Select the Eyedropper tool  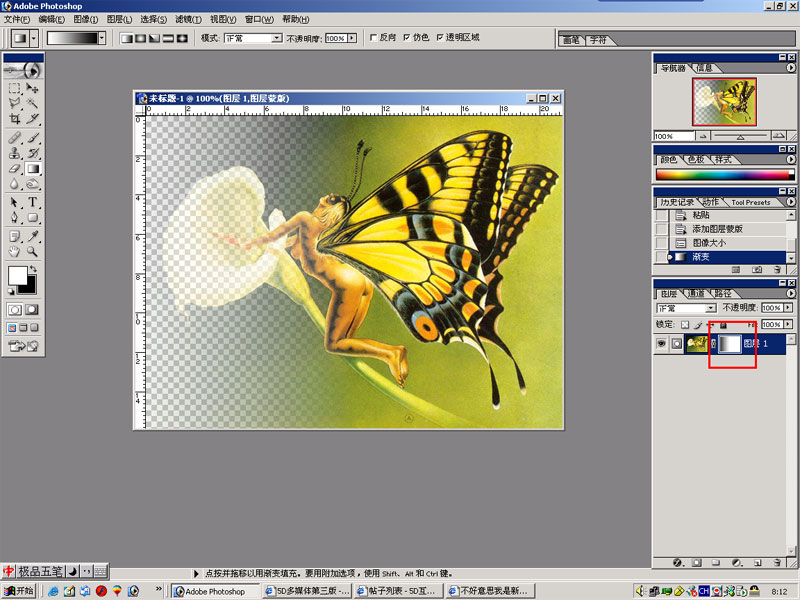[x=32, y=236]
